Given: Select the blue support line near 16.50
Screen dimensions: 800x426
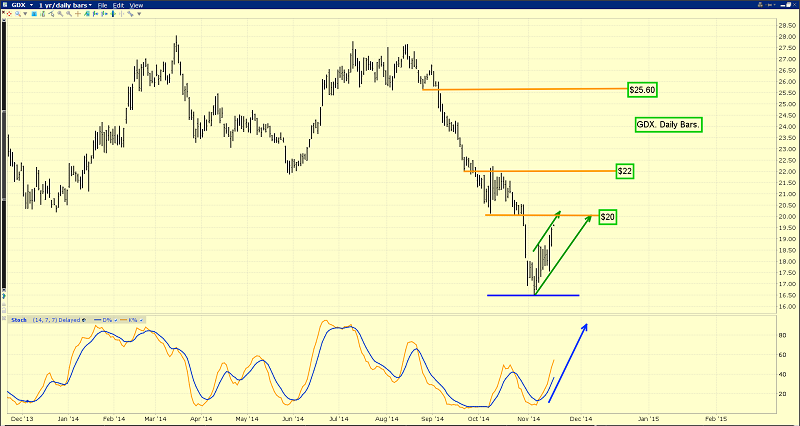Looking at the screenshot, I should click(x=532, y=295).
